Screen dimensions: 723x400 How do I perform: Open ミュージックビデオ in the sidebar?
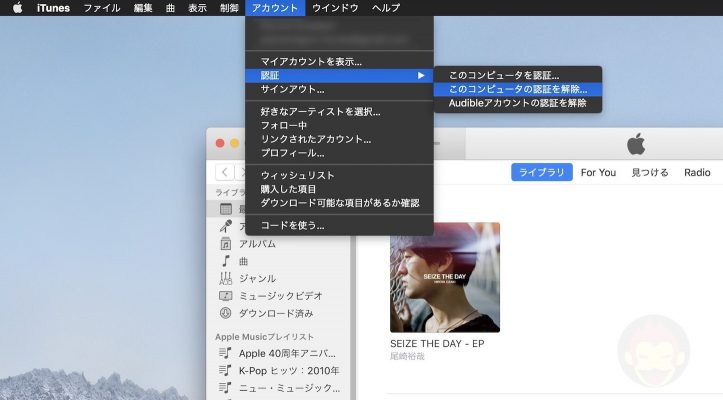click(x=280, y=296)
